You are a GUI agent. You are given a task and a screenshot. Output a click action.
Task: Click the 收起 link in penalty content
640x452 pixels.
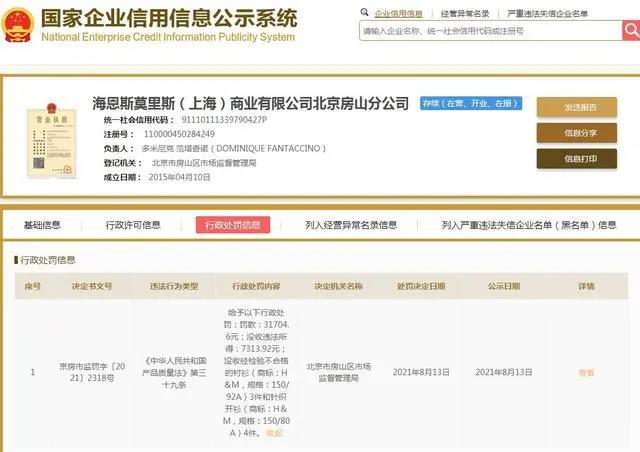click(274, 433)
